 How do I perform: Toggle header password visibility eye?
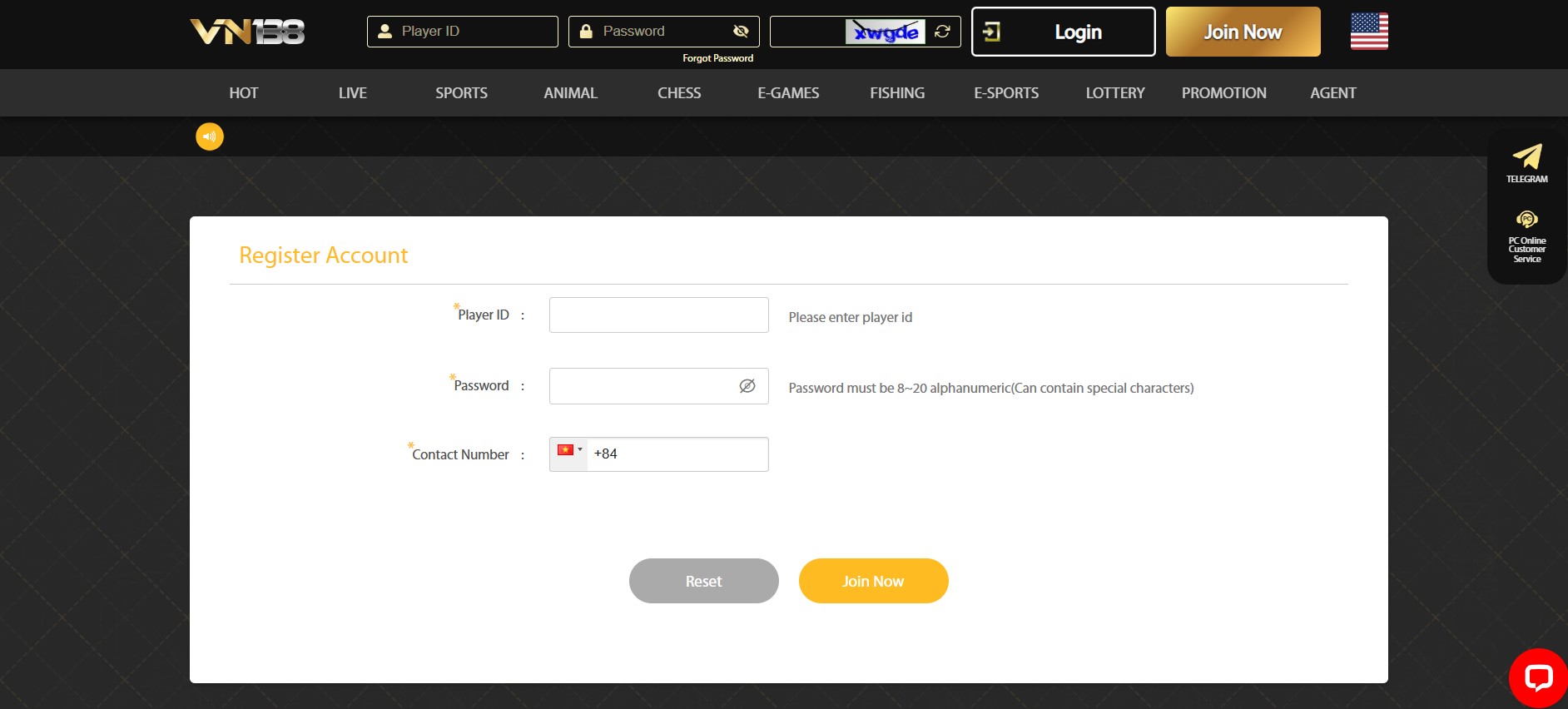[x=741, y=32]
